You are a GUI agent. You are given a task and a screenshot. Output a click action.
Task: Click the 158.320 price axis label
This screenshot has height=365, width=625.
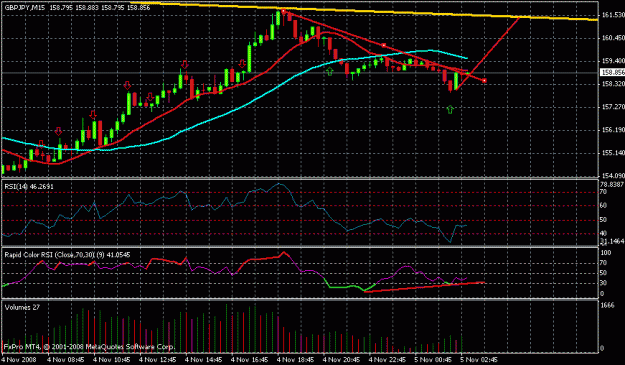[x=613, y=84]
